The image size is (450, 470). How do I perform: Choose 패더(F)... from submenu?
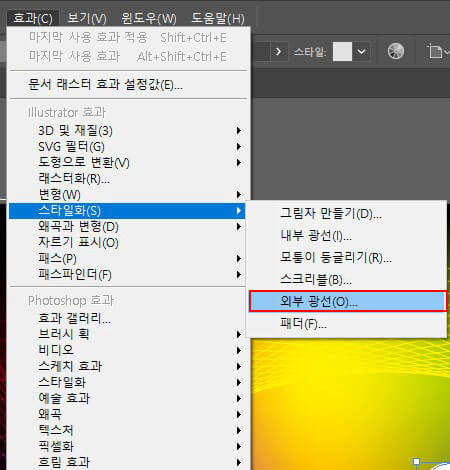(347, 324)
